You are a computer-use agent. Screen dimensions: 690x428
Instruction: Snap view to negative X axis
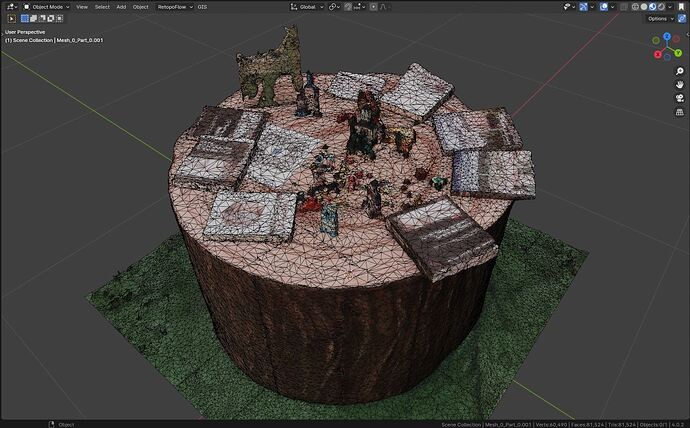click(676, 39)
